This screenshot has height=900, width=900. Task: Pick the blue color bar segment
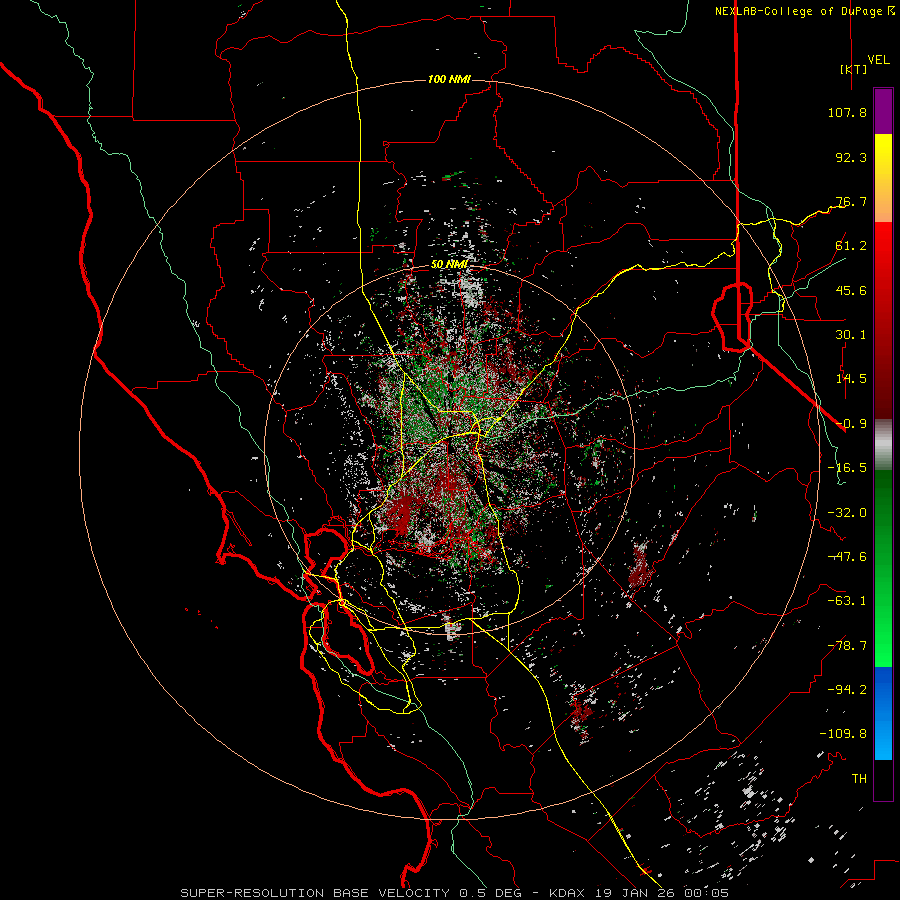tap(883, 713)
